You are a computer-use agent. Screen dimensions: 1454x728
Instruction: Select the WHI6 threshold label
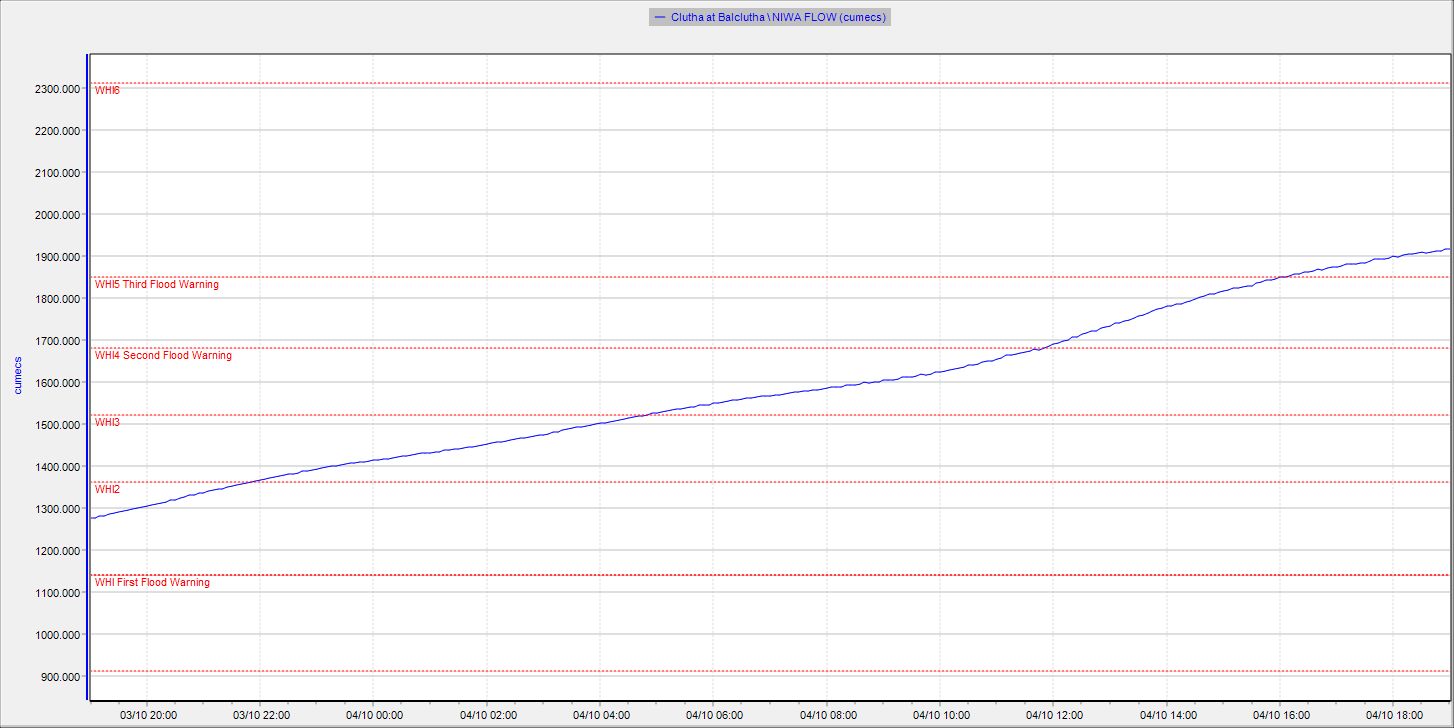coord(107,91)
